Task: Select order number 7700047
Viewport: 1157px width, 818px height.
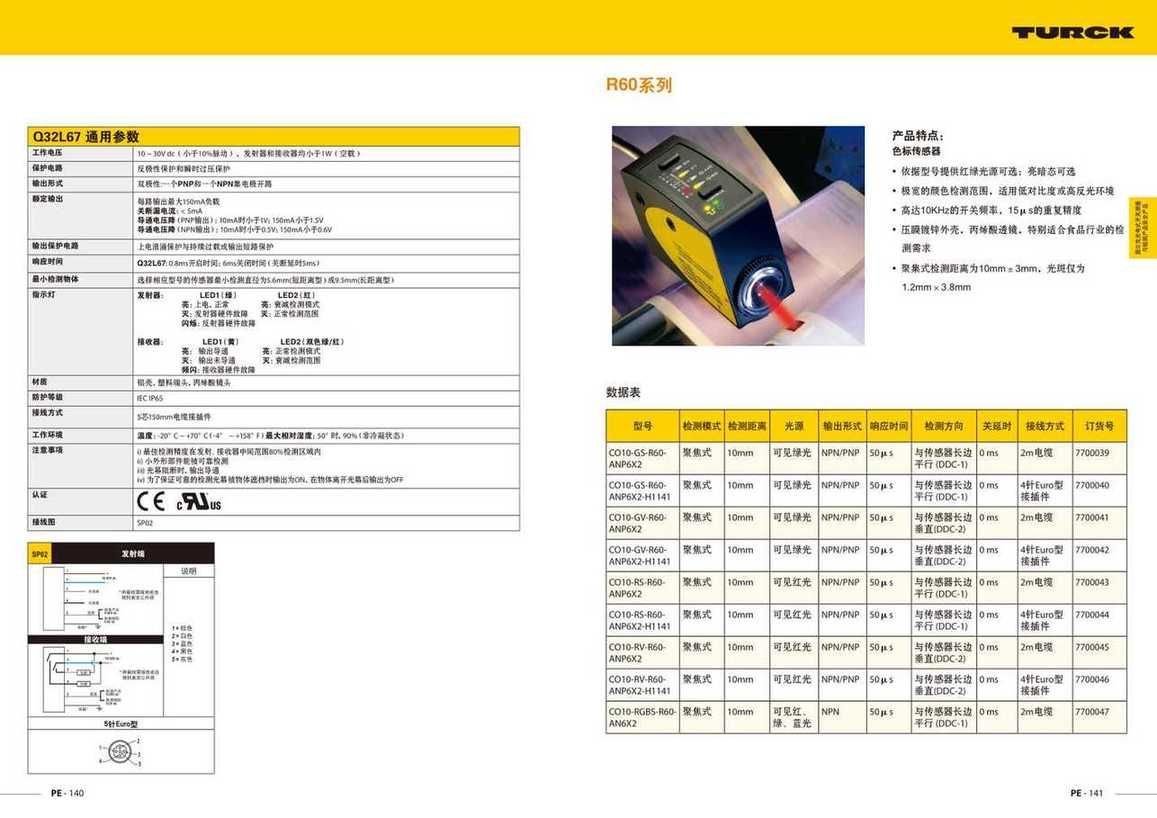Action: 1092,713
